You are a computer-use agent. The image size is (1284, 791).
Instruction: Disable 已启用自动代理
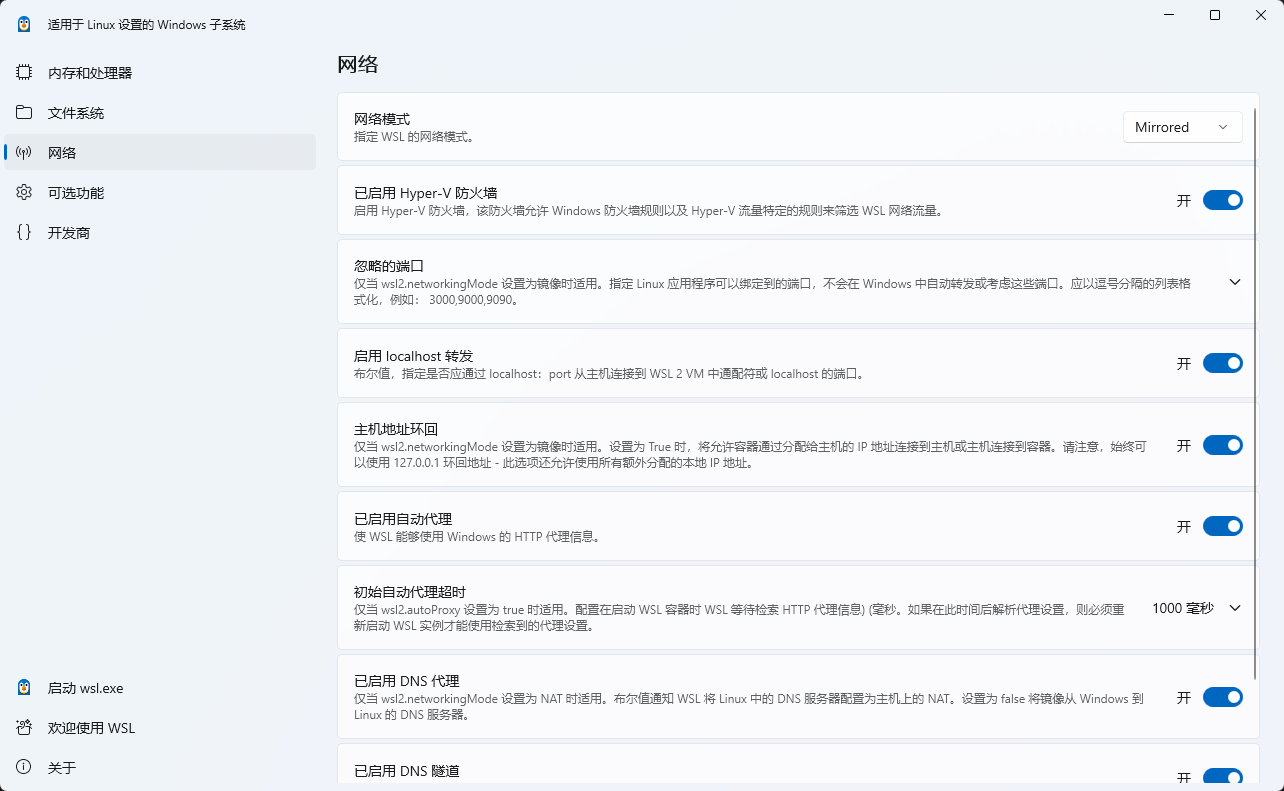1222,526
